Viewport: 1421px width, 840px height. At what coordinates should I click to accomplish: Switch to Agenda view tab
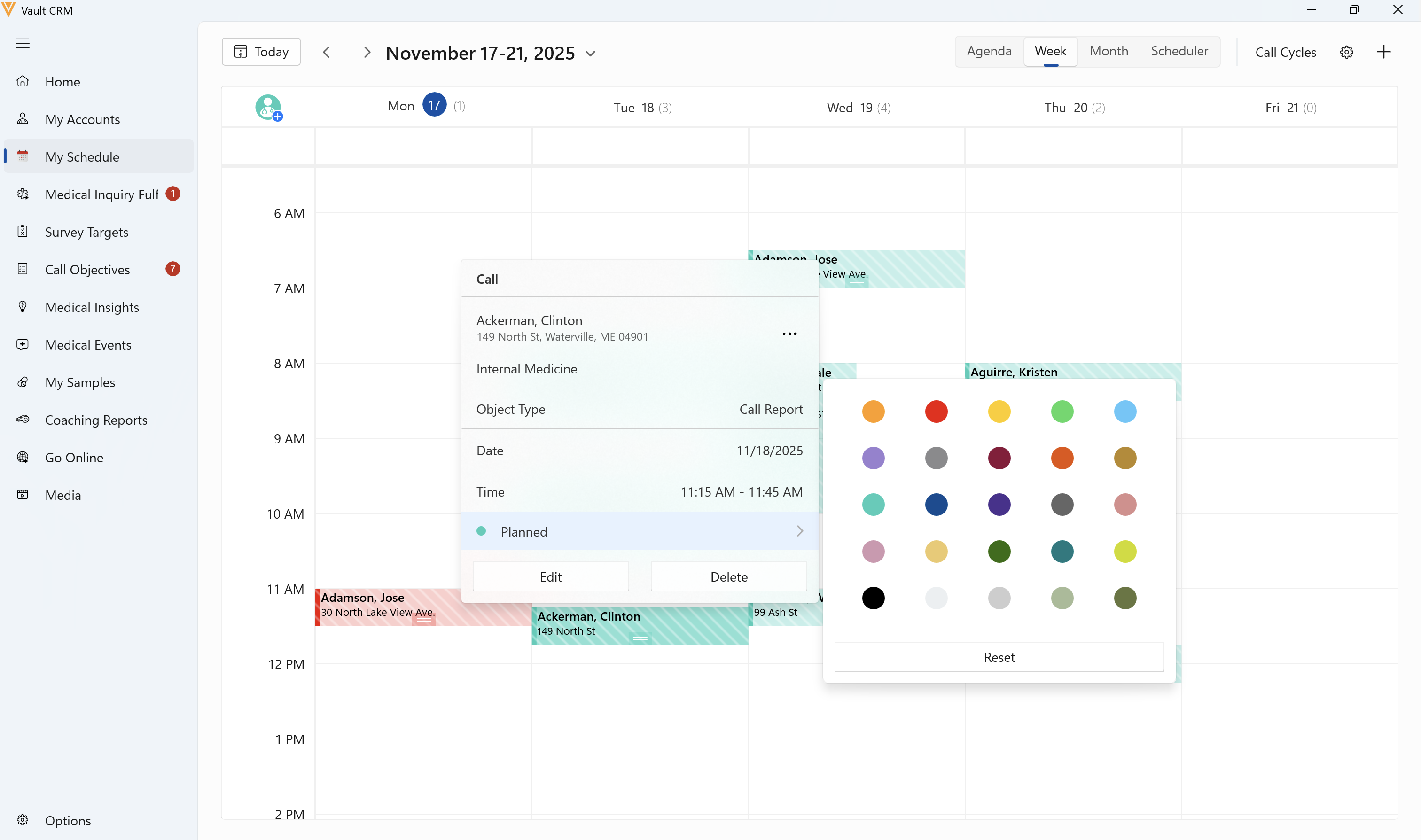click(989, 51)
